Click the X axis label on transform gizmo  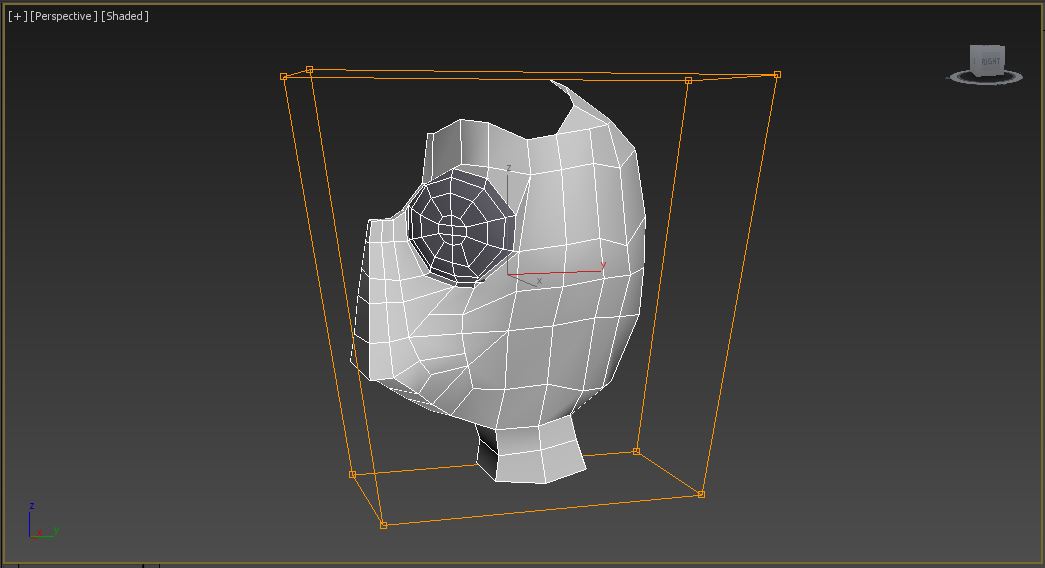[x=539, y=282]
